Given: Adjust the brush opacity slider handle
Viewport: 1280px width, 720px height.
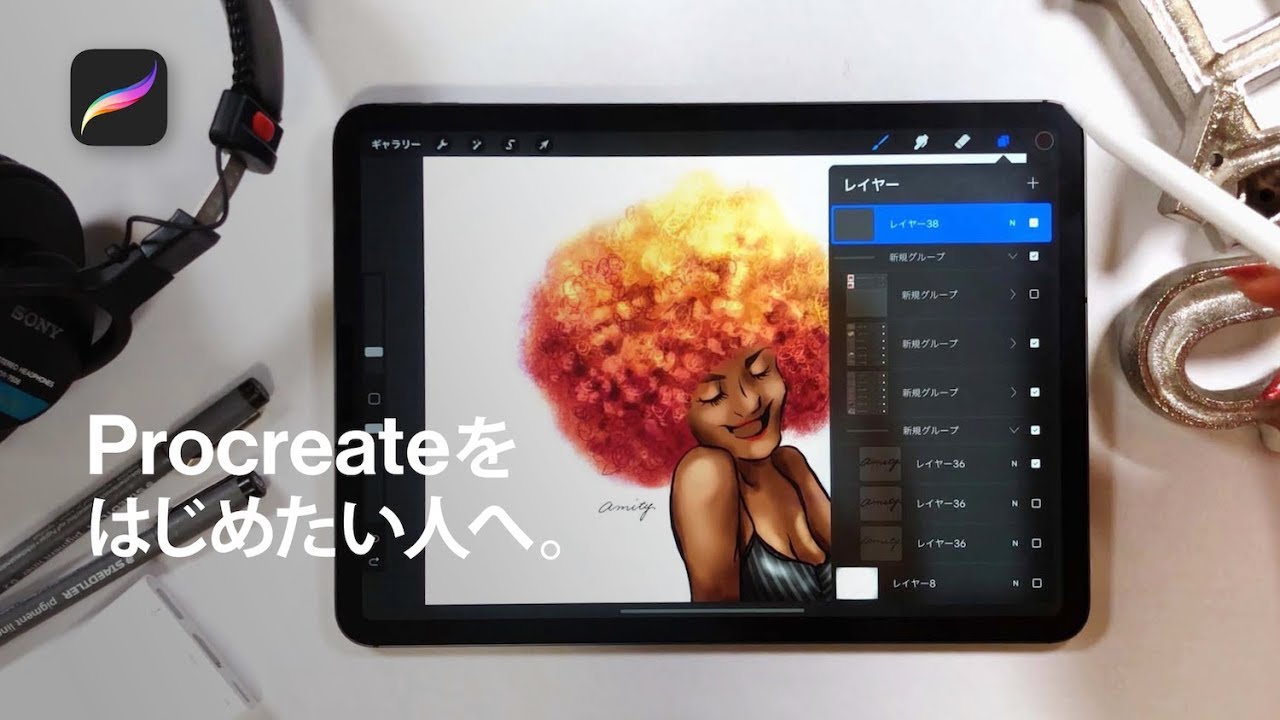Looking at the screenshot, I should pyautogui.click(x=374, y=428).
